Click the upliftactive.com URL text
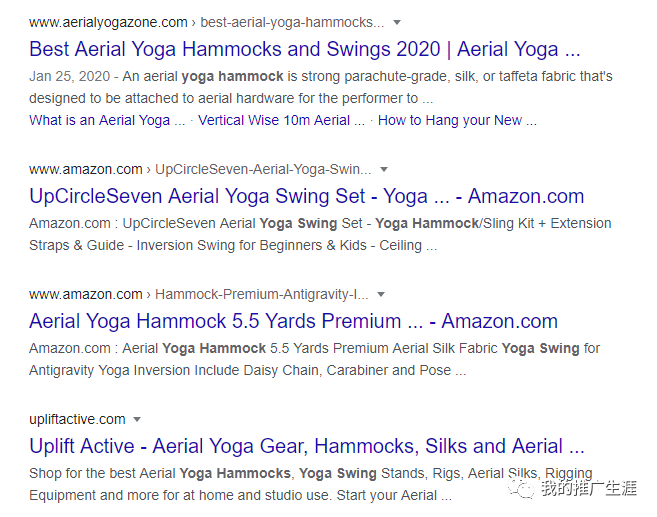 pos(77,419)
